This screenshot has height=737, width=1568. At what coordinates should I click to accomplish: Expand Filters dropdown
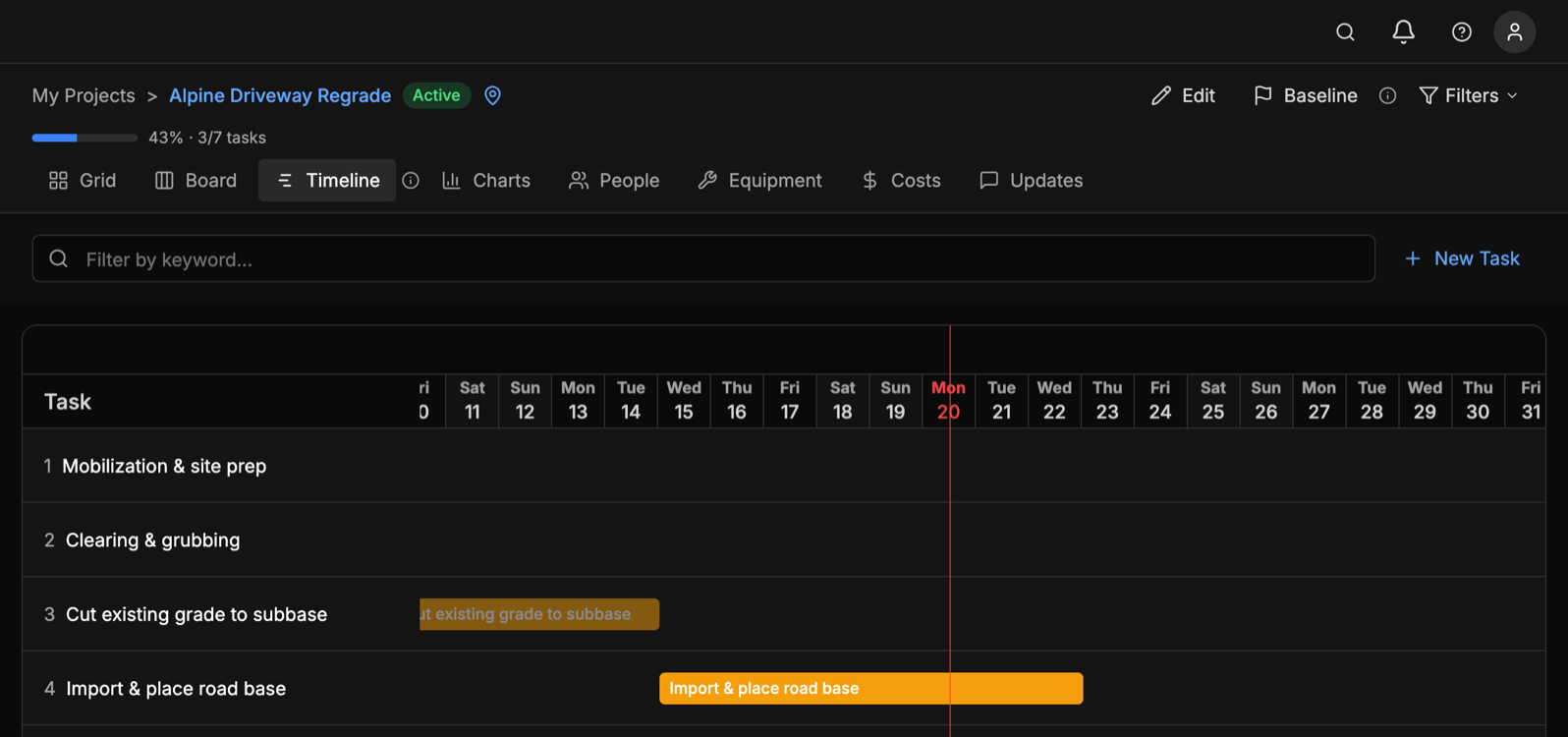[1469, 95]
